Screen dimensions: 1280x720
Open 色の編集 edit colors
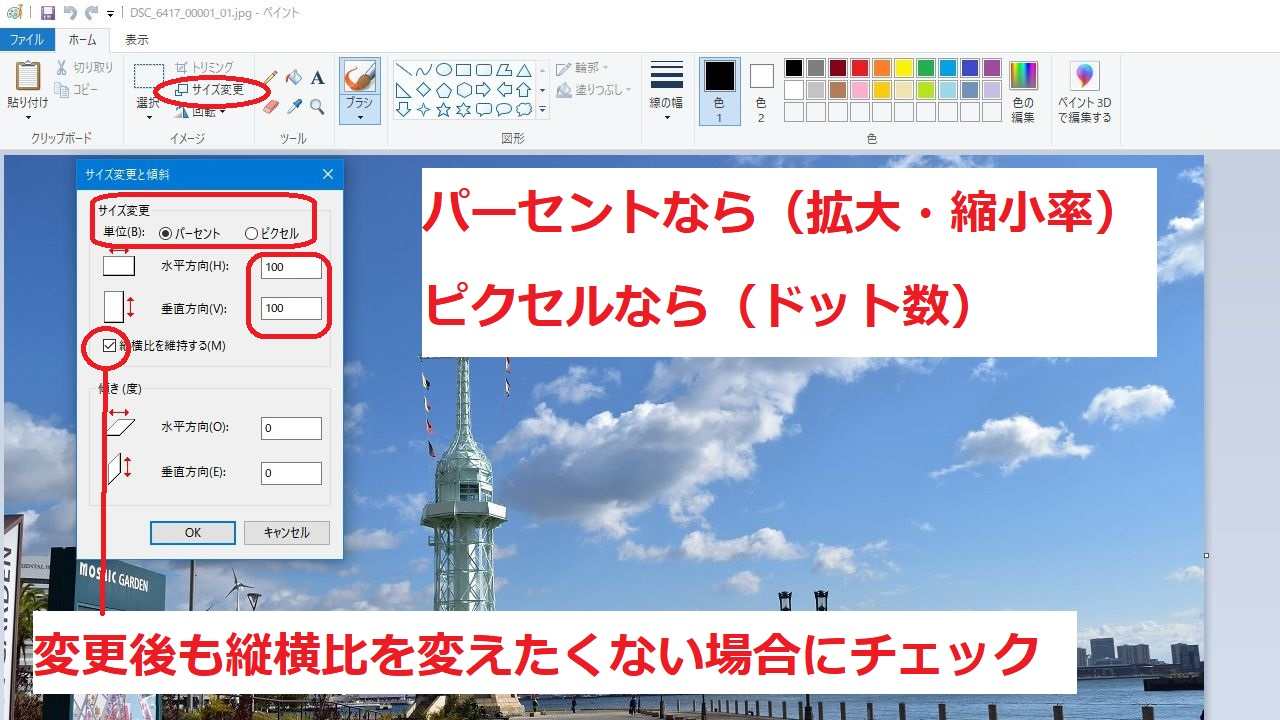(1023, 91)
